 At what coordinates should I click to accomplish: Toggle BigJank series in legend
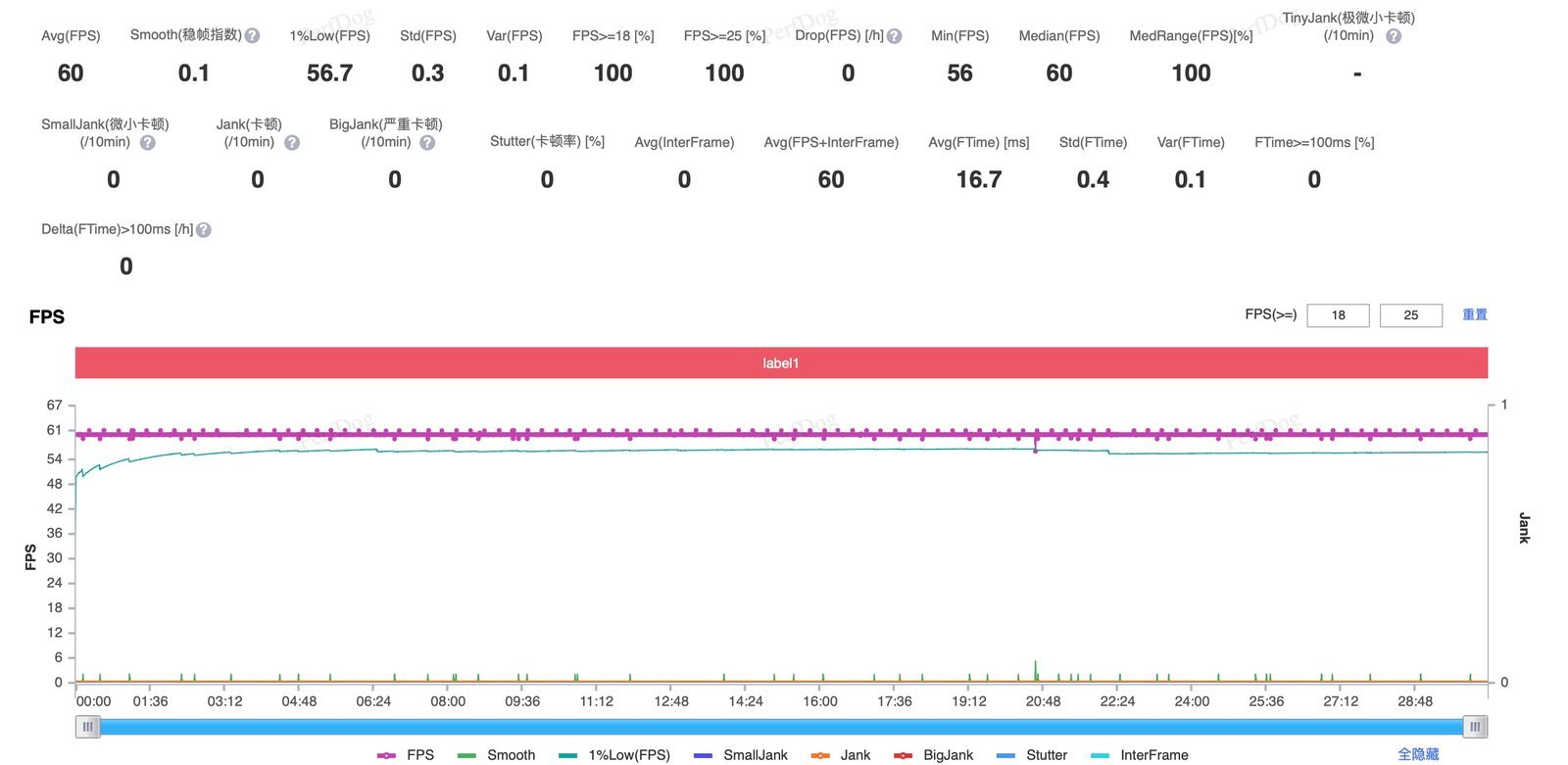pyautogui.click(x=933, y=755)
